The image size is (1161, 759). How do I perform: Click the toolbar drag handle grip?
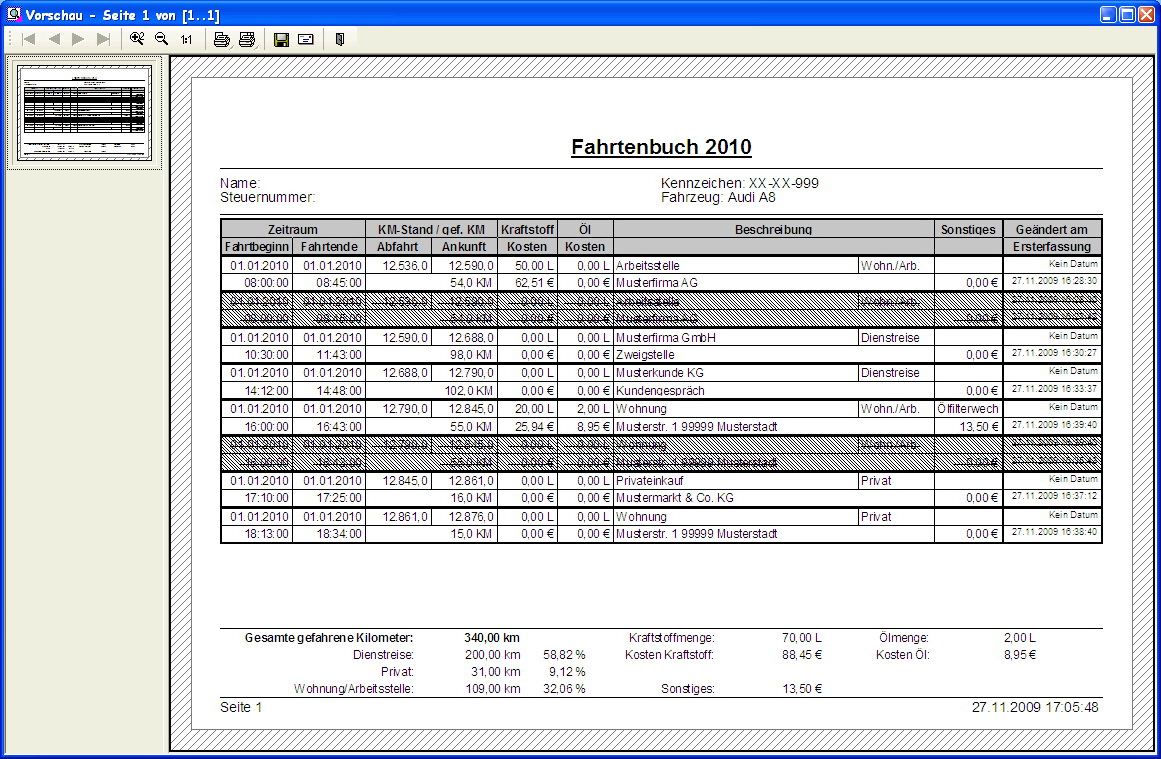[9, 39]
